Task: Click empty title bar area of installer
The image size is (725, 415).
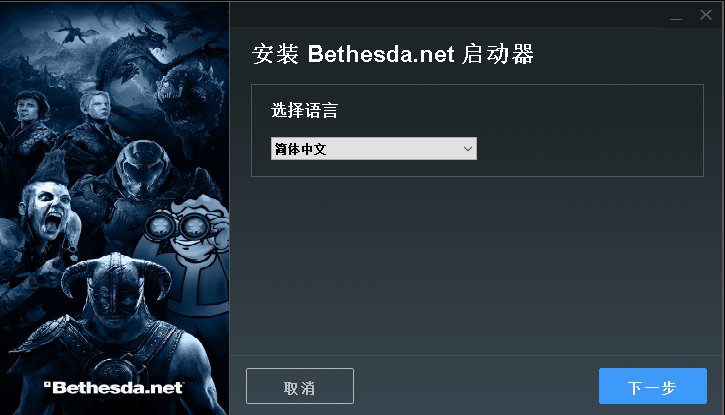Action: [444, 15]
